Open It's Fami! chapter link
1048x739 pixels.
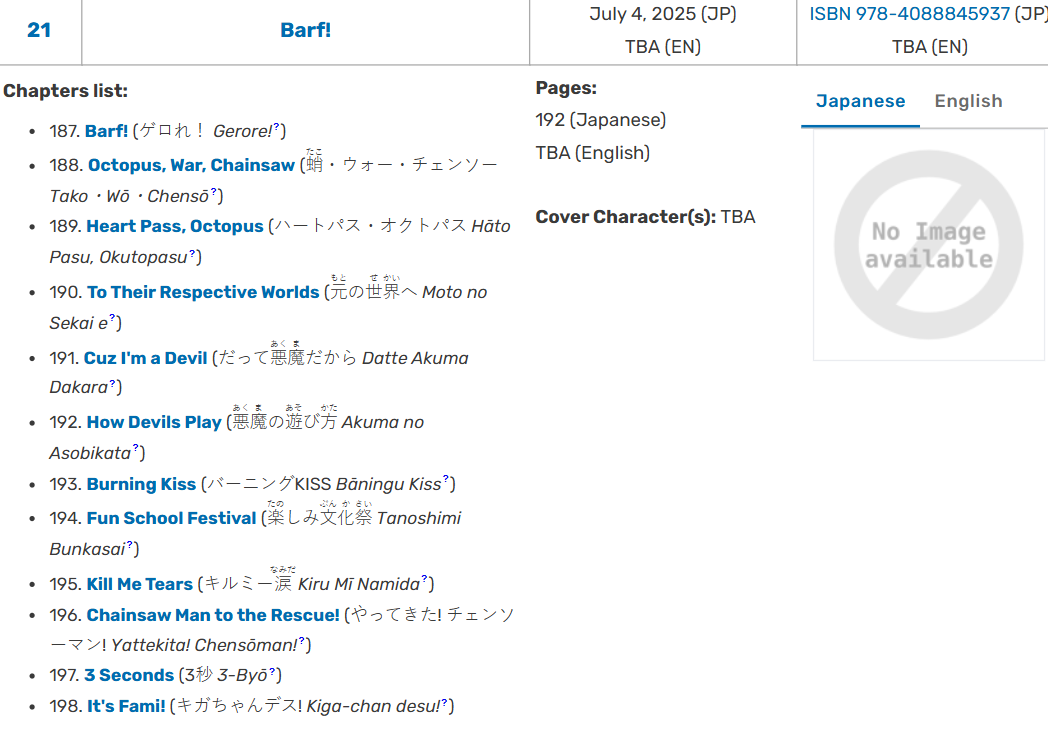point(126,706)
